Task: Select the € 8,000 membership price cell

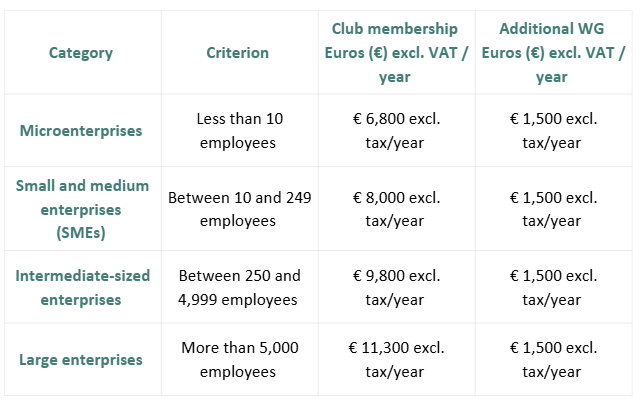Action: [x=395, y=210]
